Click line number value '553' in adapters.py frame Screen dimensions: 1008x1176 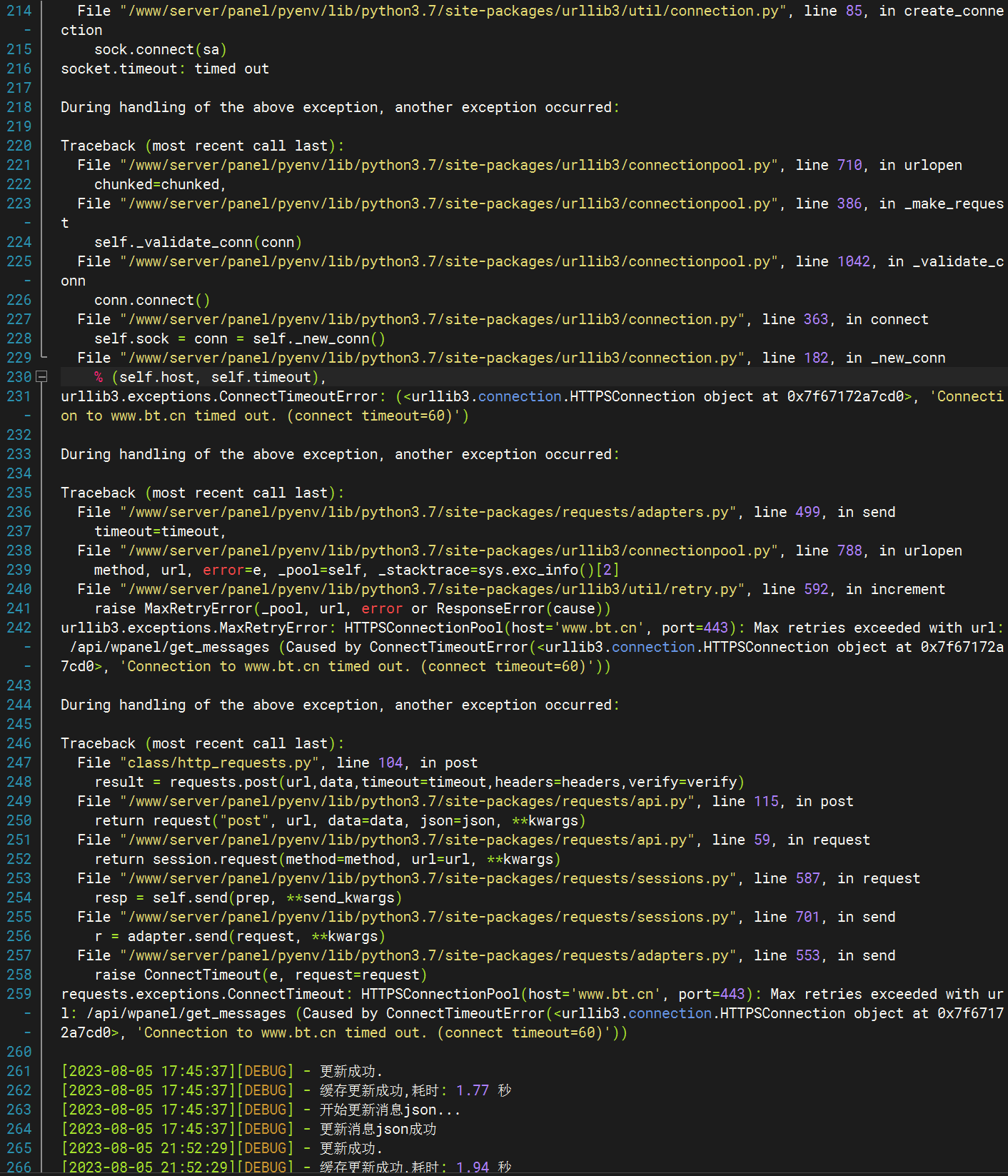[x=807, y=955]
